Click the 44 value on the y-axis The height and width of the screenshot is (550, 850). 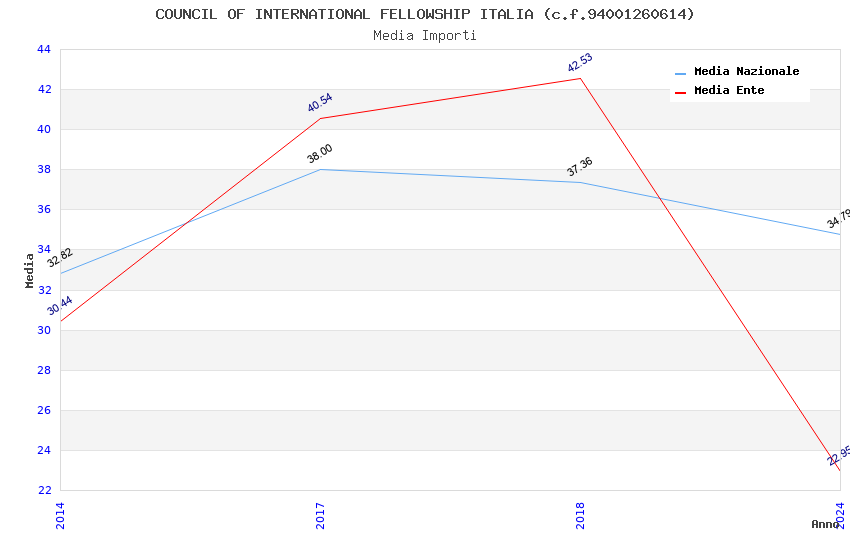click(44, 49)
